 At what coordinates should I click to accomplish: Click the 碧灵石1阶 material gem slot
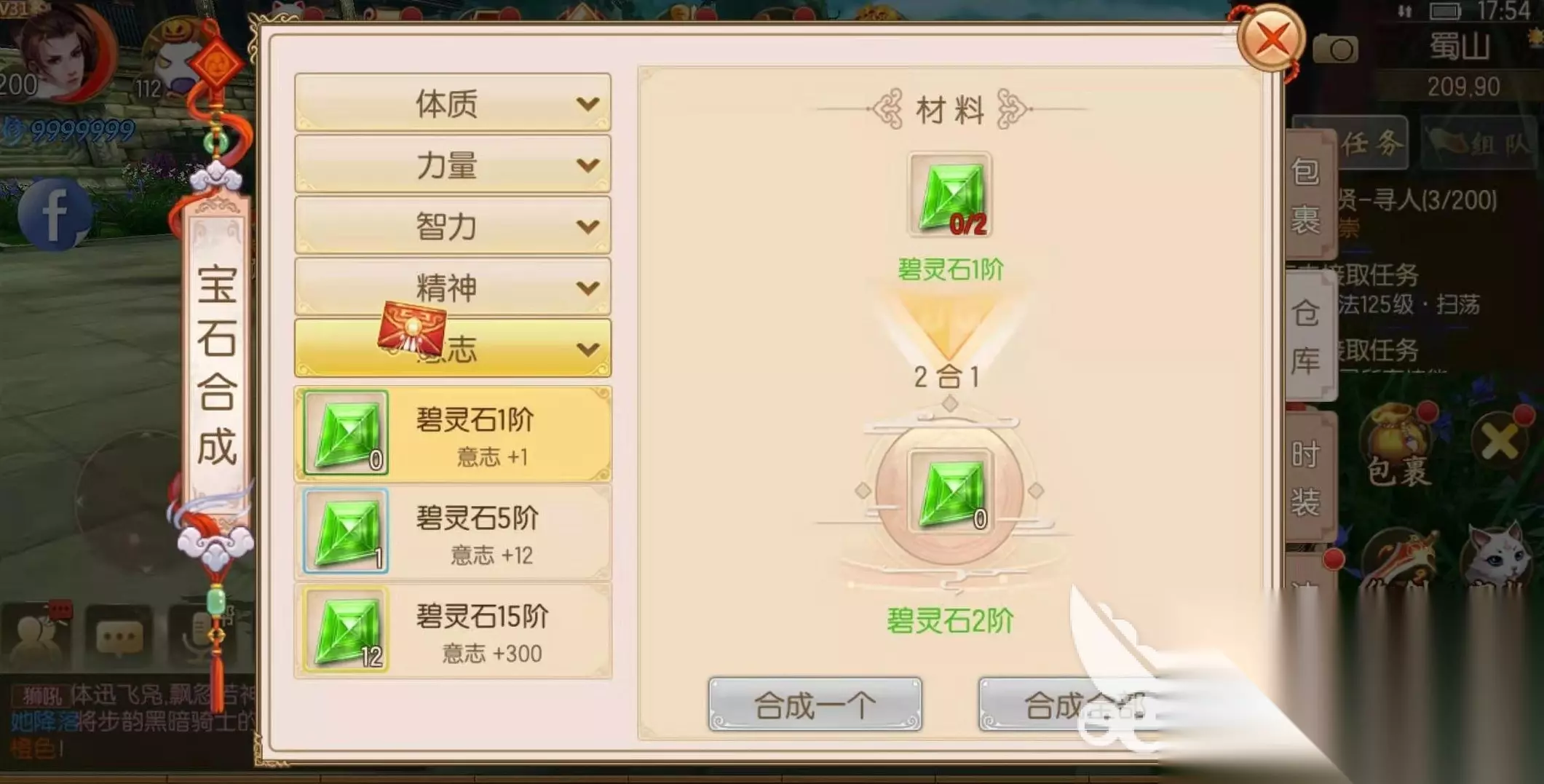pos(949,194)
